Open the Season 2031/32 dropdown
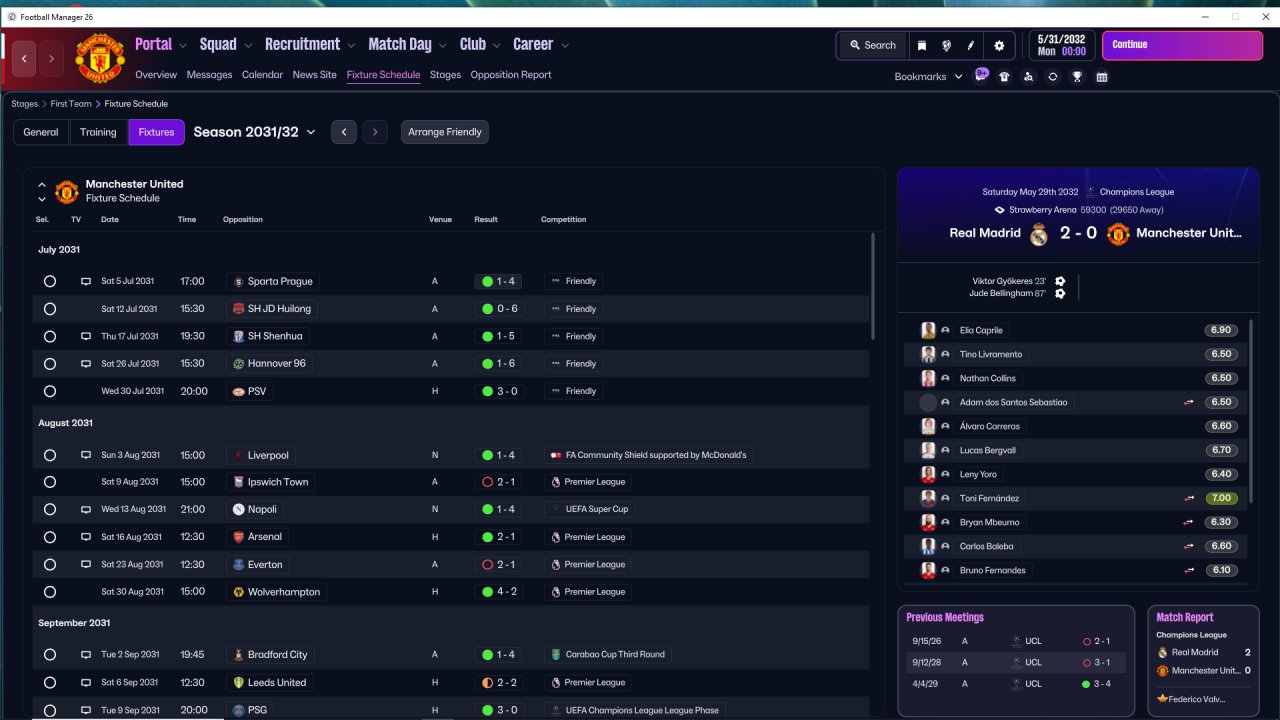 tap(254, 132)
